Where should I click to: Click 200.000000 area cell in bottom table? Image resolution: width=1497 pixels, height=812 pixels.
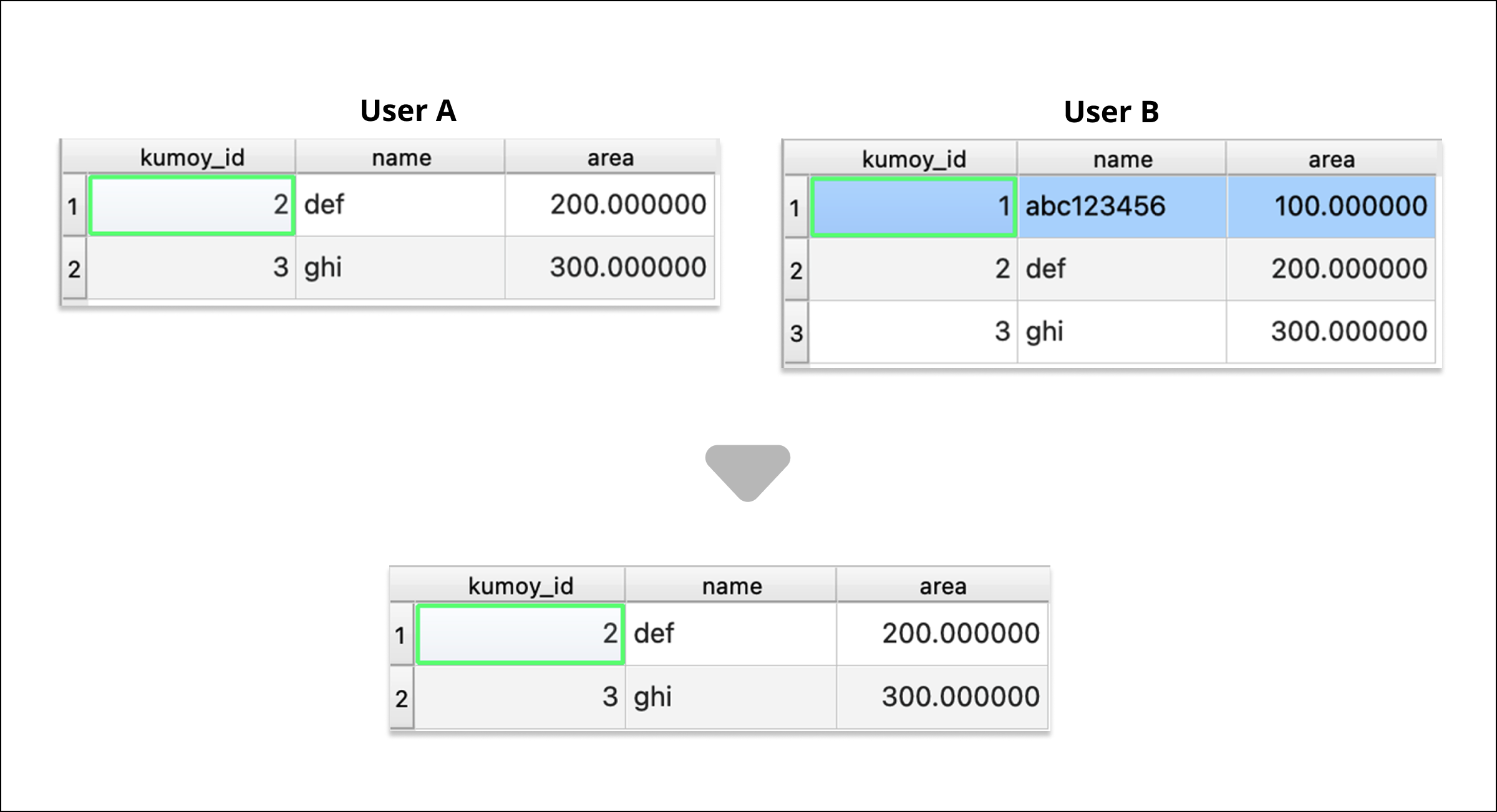942,634
